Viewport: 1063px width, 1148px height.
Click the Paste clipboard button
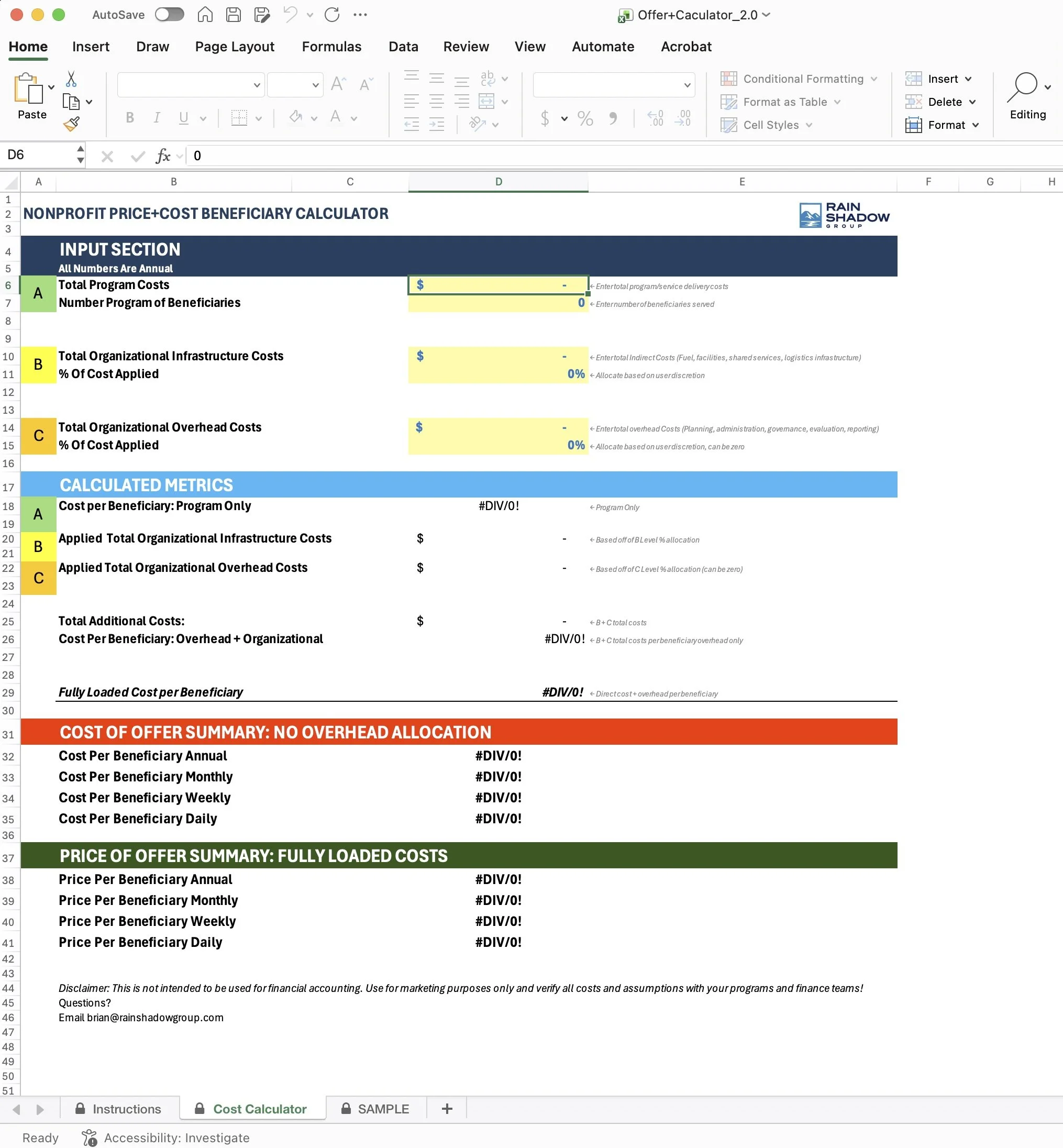[x=28, y=96]
